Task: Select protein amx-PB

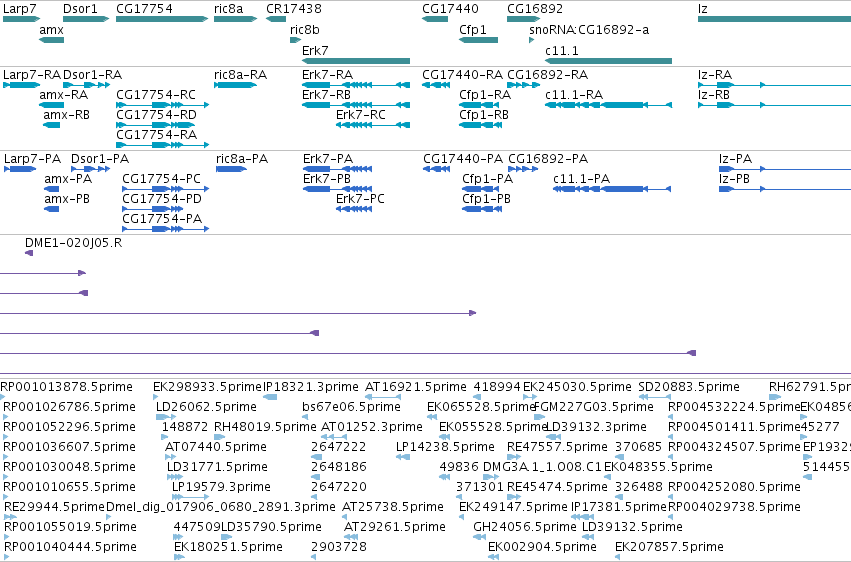Action: tap(67, 199)
